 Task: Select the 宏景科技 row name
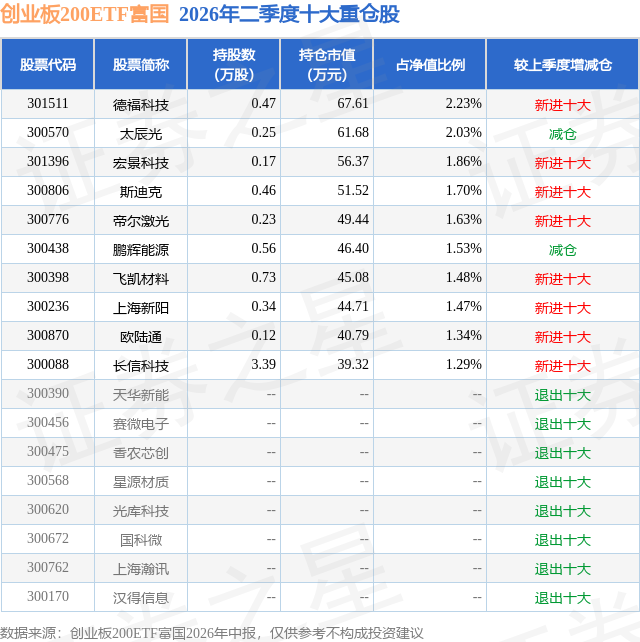click(141, 163)
